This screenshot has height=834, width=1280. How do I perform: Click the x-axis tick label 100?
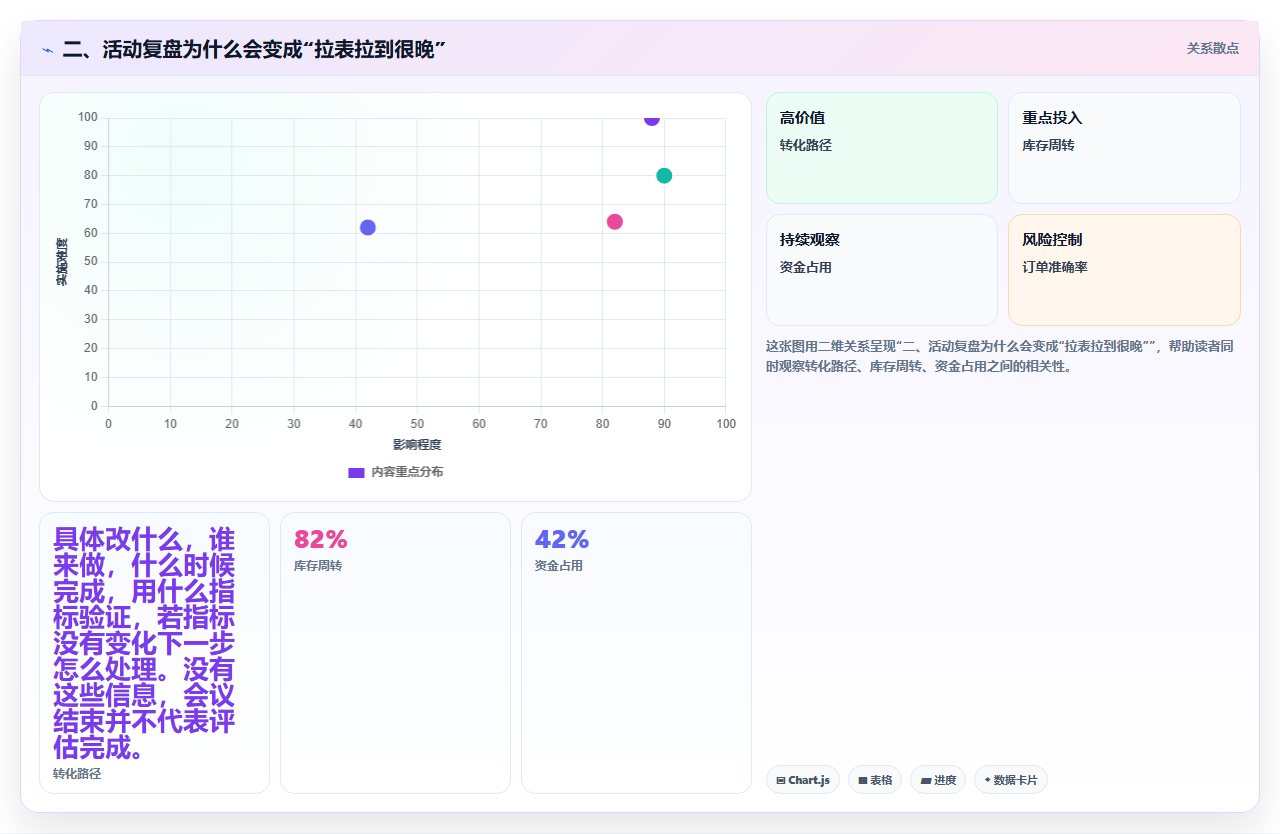[726, 424]
